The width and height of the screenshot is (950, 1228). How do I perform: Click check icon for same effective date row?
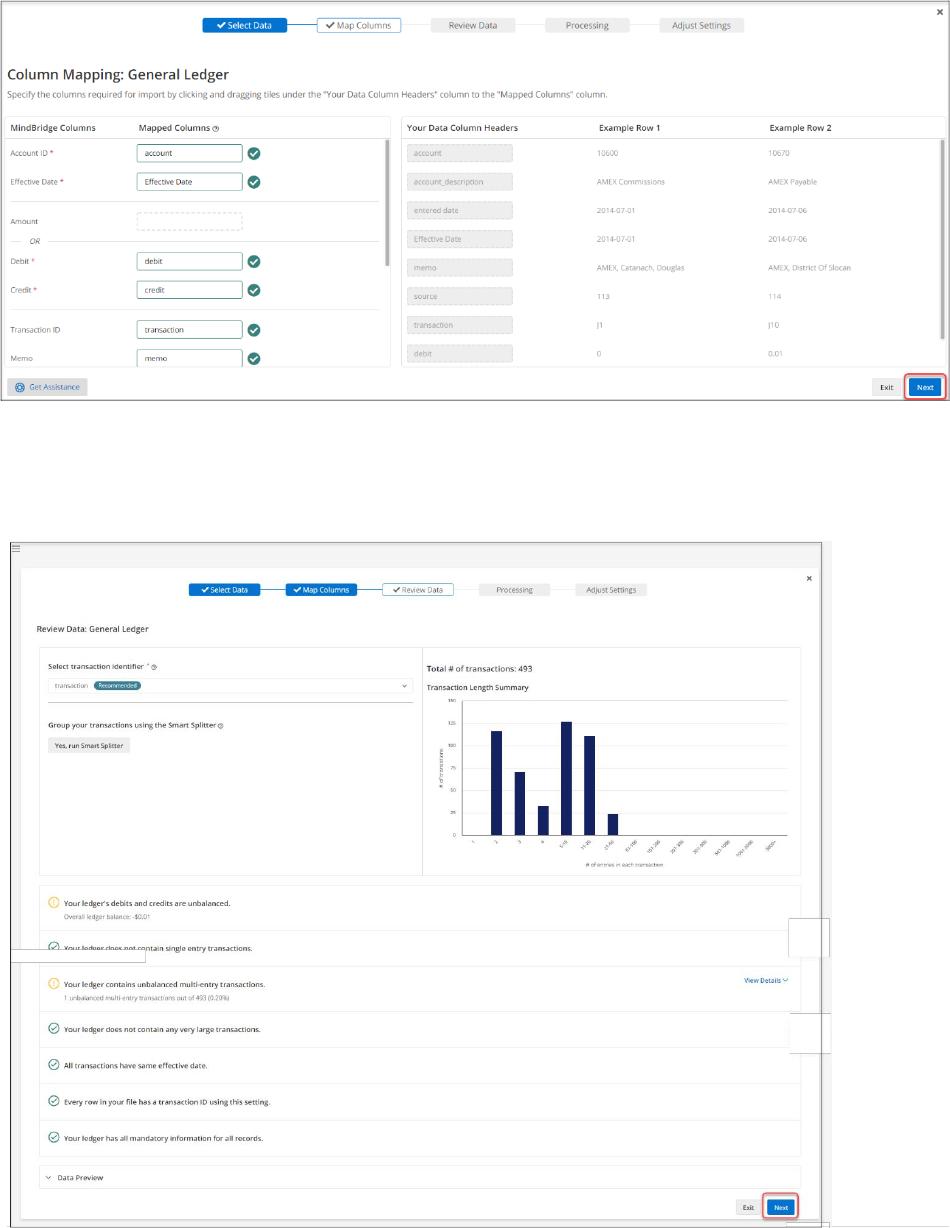pyautogui.click(x=54, y=1065)
